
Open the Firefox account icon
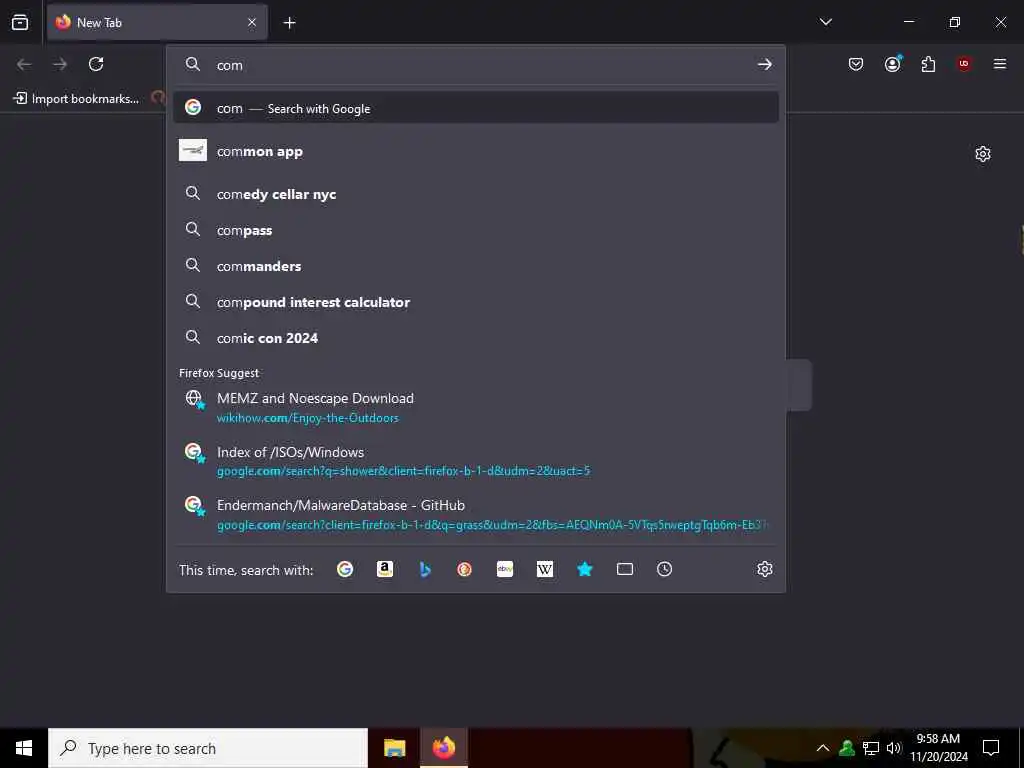point(893,64)
